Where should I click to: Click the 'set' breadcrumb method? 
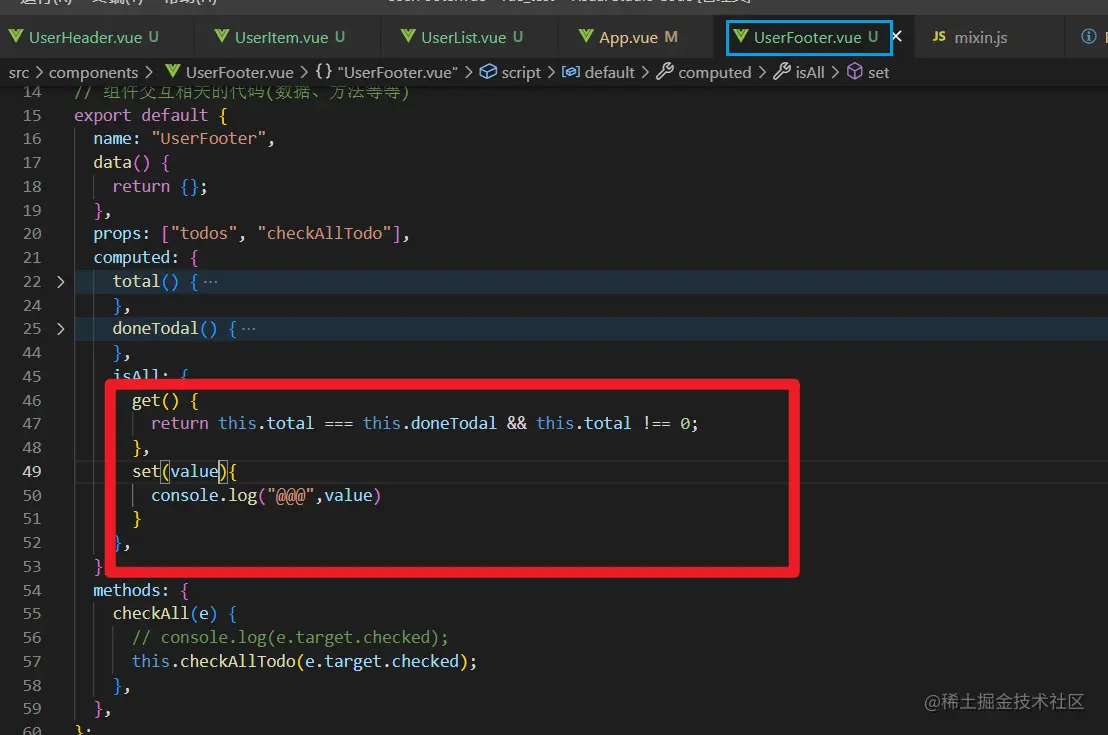pos(878,73)
